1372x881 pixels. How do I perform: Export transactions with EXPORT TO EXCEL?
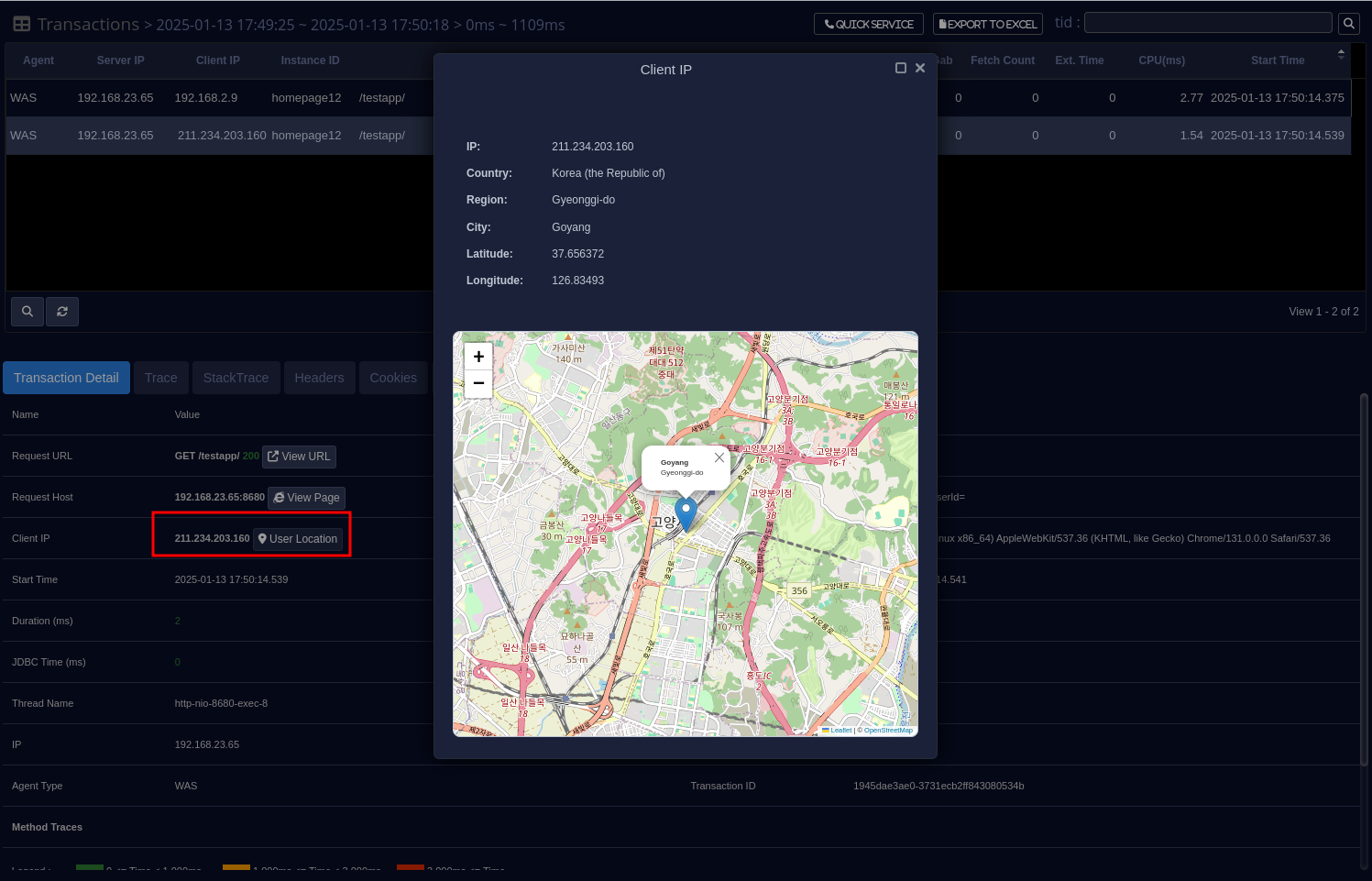click(987, 24)
